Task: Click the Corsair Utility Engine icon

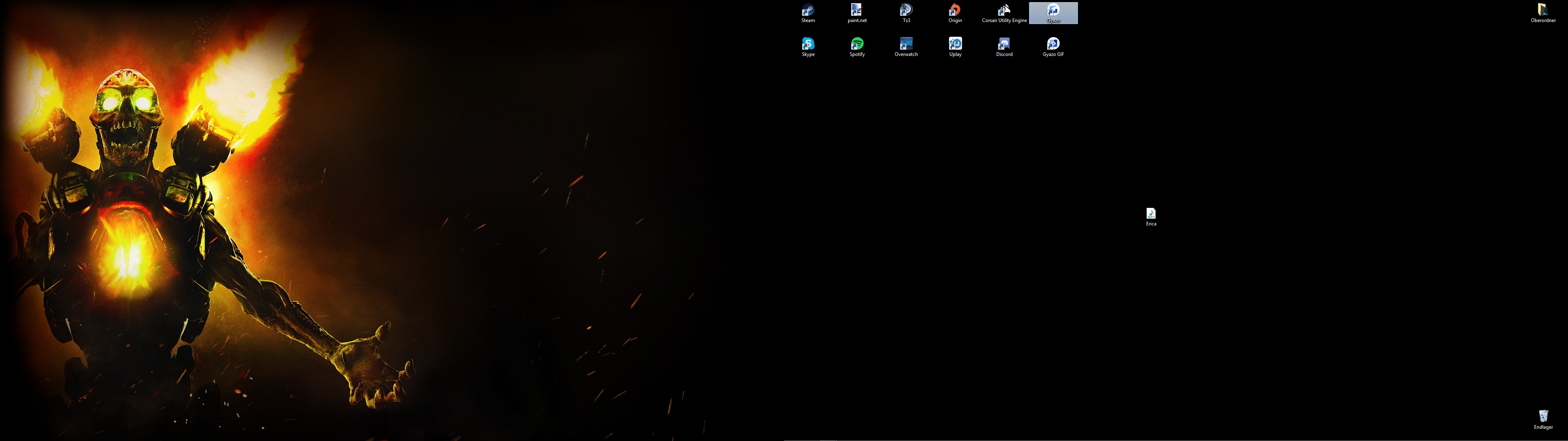Action: point(1004,13)
